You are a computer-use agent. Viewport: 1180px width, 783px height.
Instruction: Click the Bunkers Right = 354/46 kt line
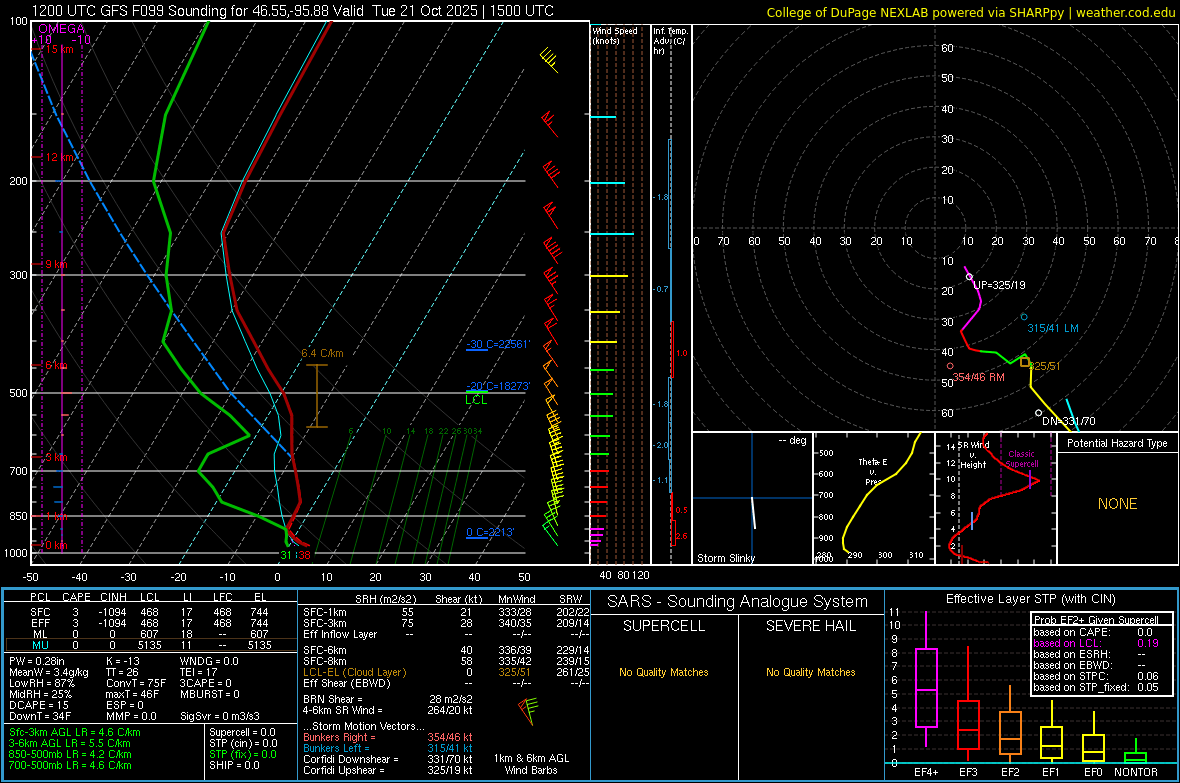coord(388,737)
